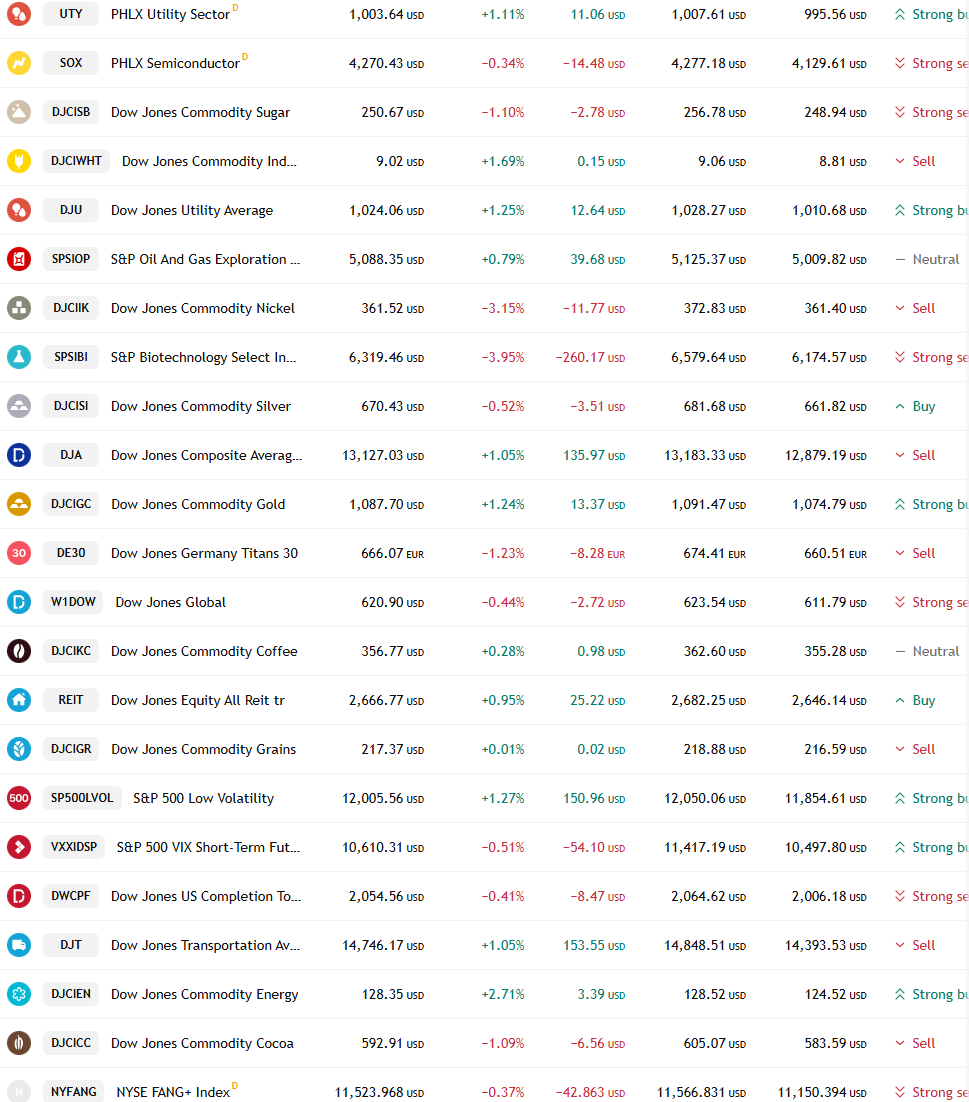Open Dow Jones Commodity Cocoa link

202,1044
